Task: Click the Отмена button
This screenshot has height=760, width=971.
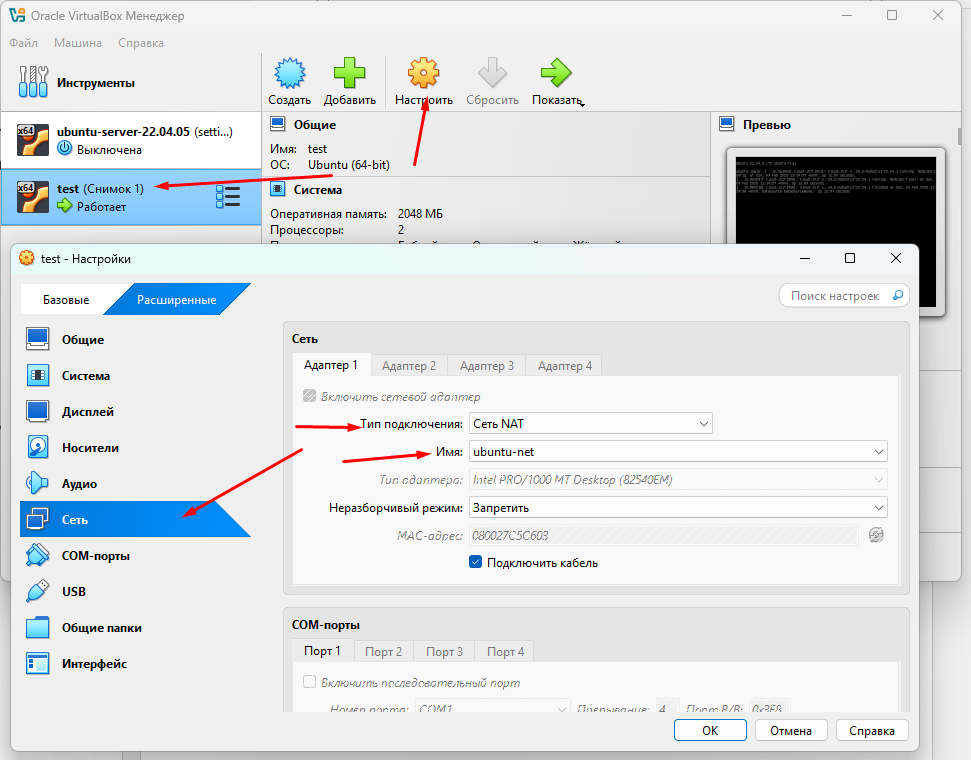Action: pos(791,730)
